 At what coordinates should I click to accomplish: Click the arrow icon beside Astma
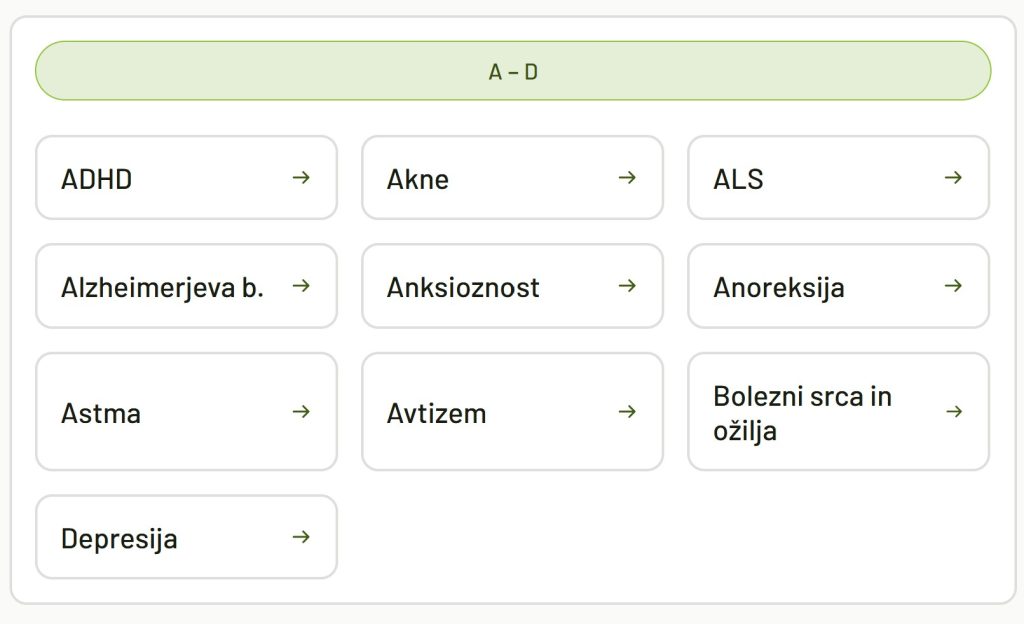[x=300, y=411]
